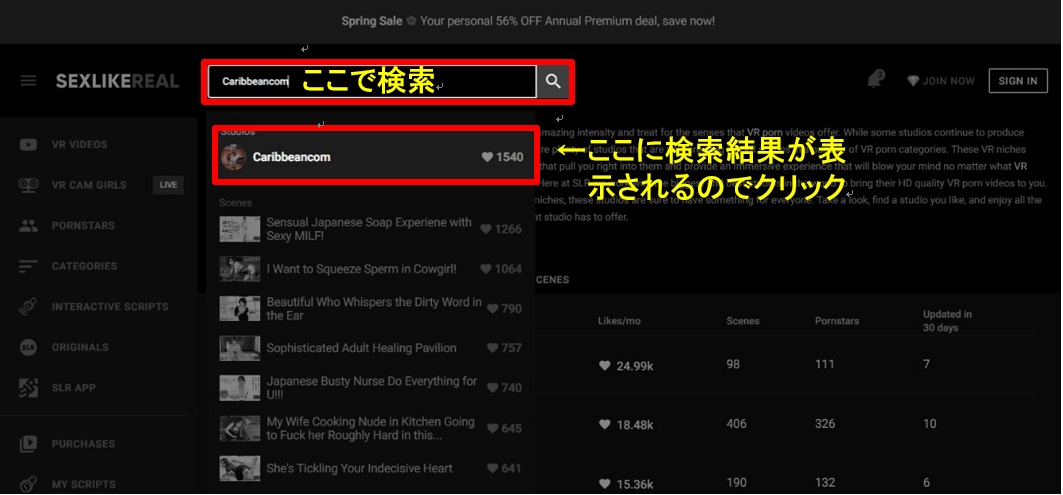Click the Categories sidebar icon
Viewport: 1063px width, 495px height.
click(x=29, y=267)
